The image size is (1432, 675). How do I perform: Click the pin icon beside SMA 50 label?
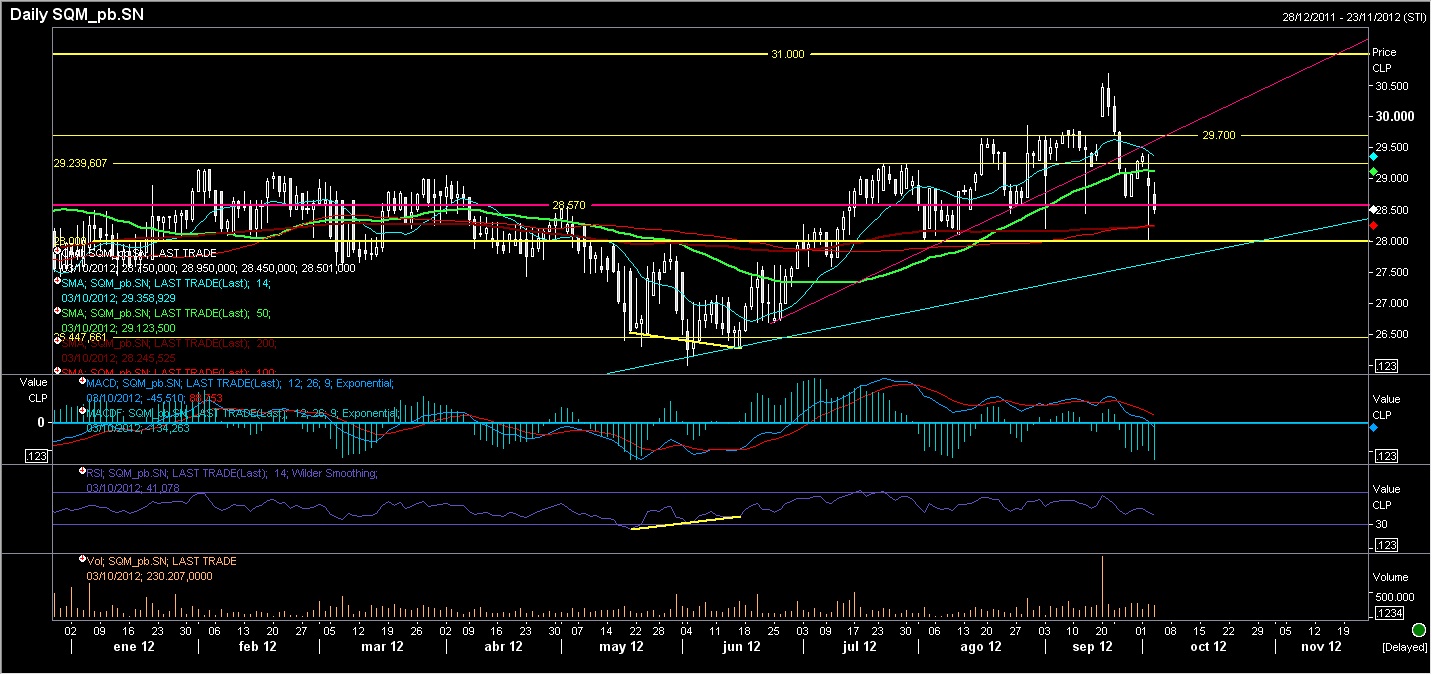57,313
